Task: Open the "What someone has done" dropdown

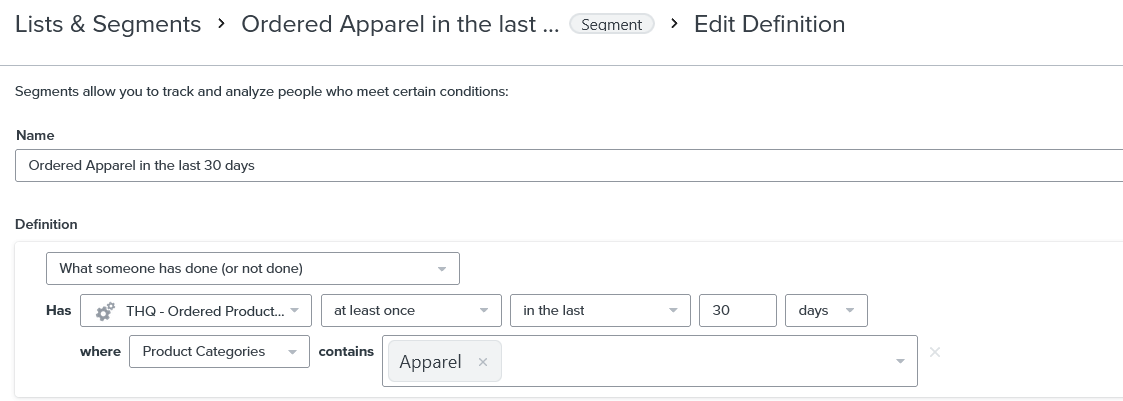Action: coord(252,268)
